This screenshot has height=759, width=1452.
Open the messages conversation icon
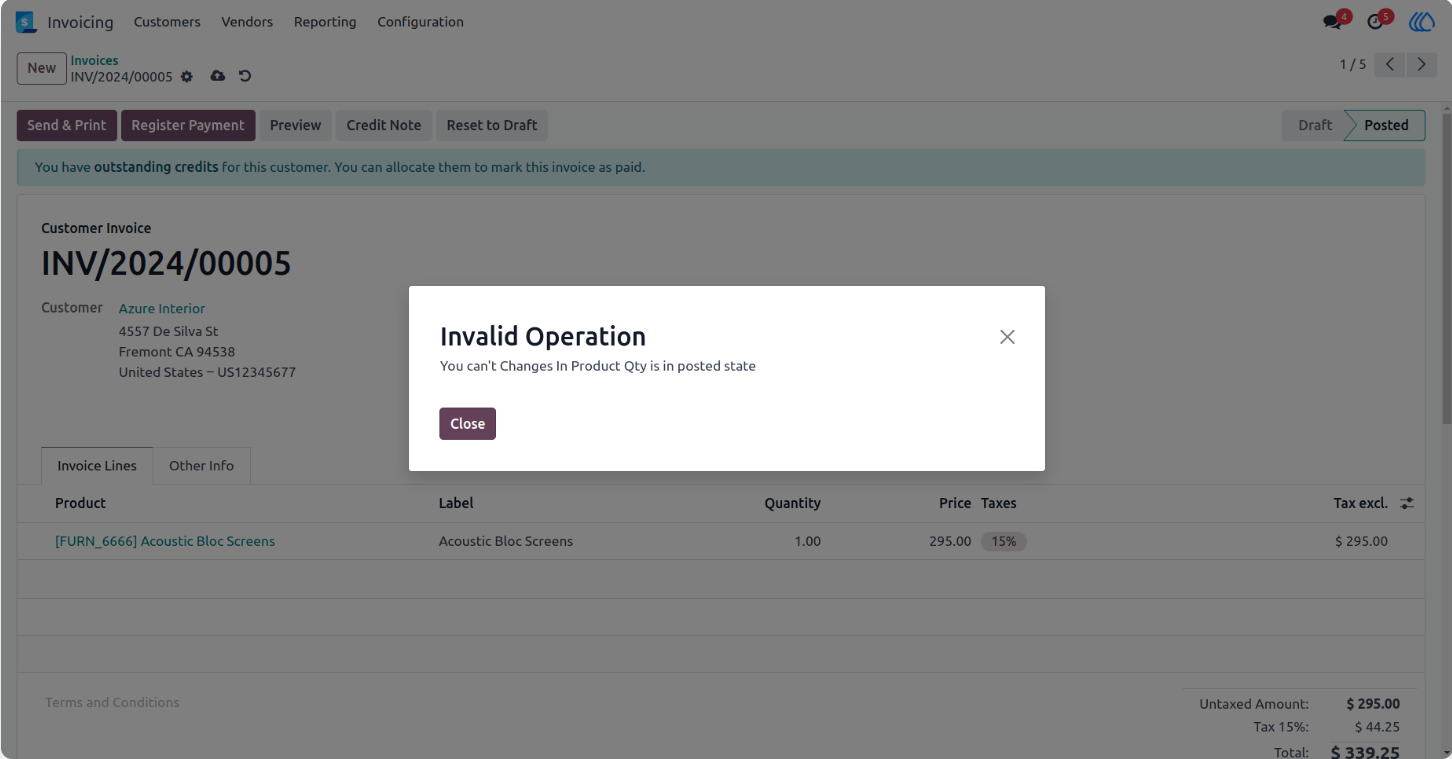[1332, 22]
